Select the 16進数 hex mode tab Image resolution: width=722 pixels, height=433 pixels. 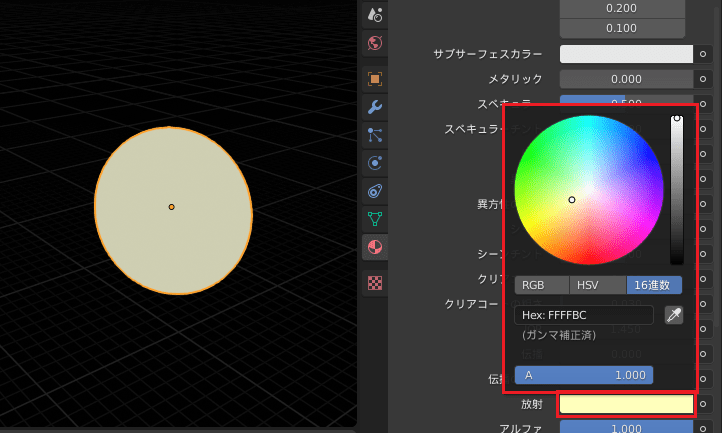coord(654,285)
